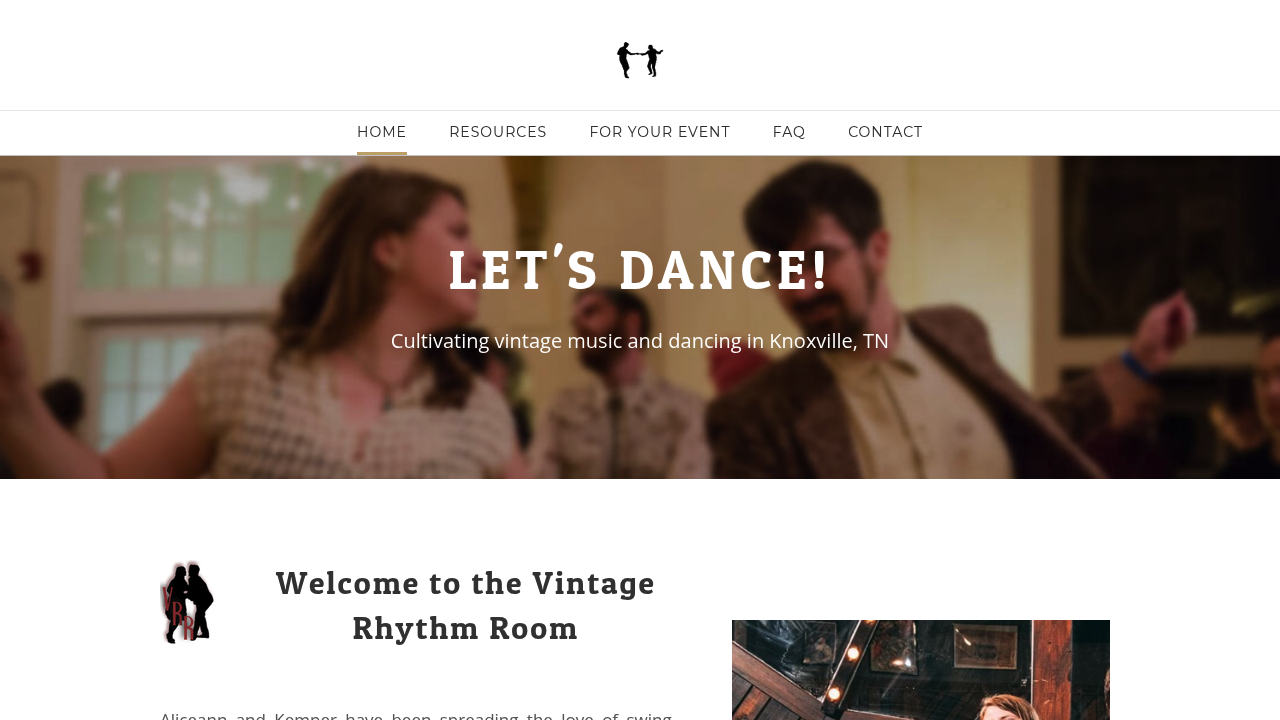
Task: Select FAQ in the navigation bar
Action: (789, 132)
